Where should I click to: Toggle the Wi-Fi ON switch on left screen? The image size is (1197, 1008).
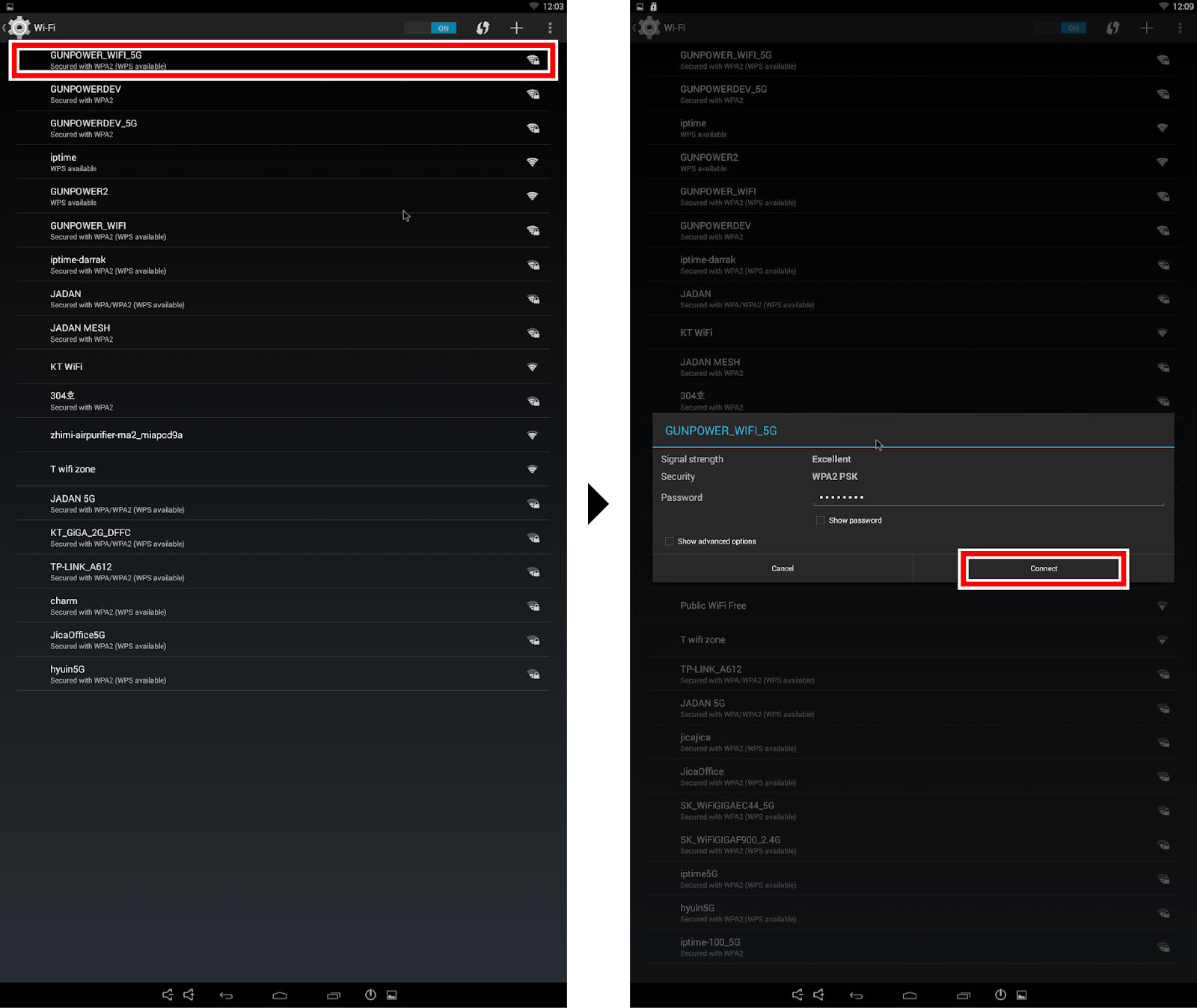click(x=430, y=28)
